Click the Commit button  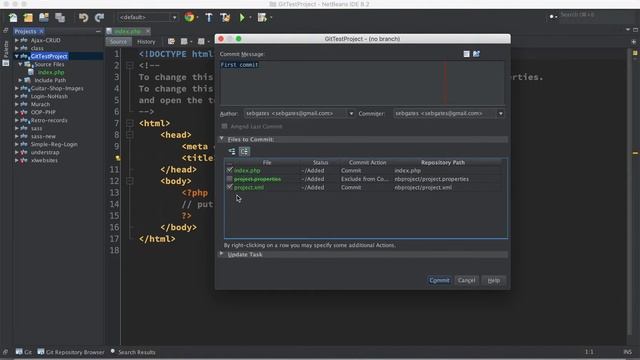click(x=439, y=280)
